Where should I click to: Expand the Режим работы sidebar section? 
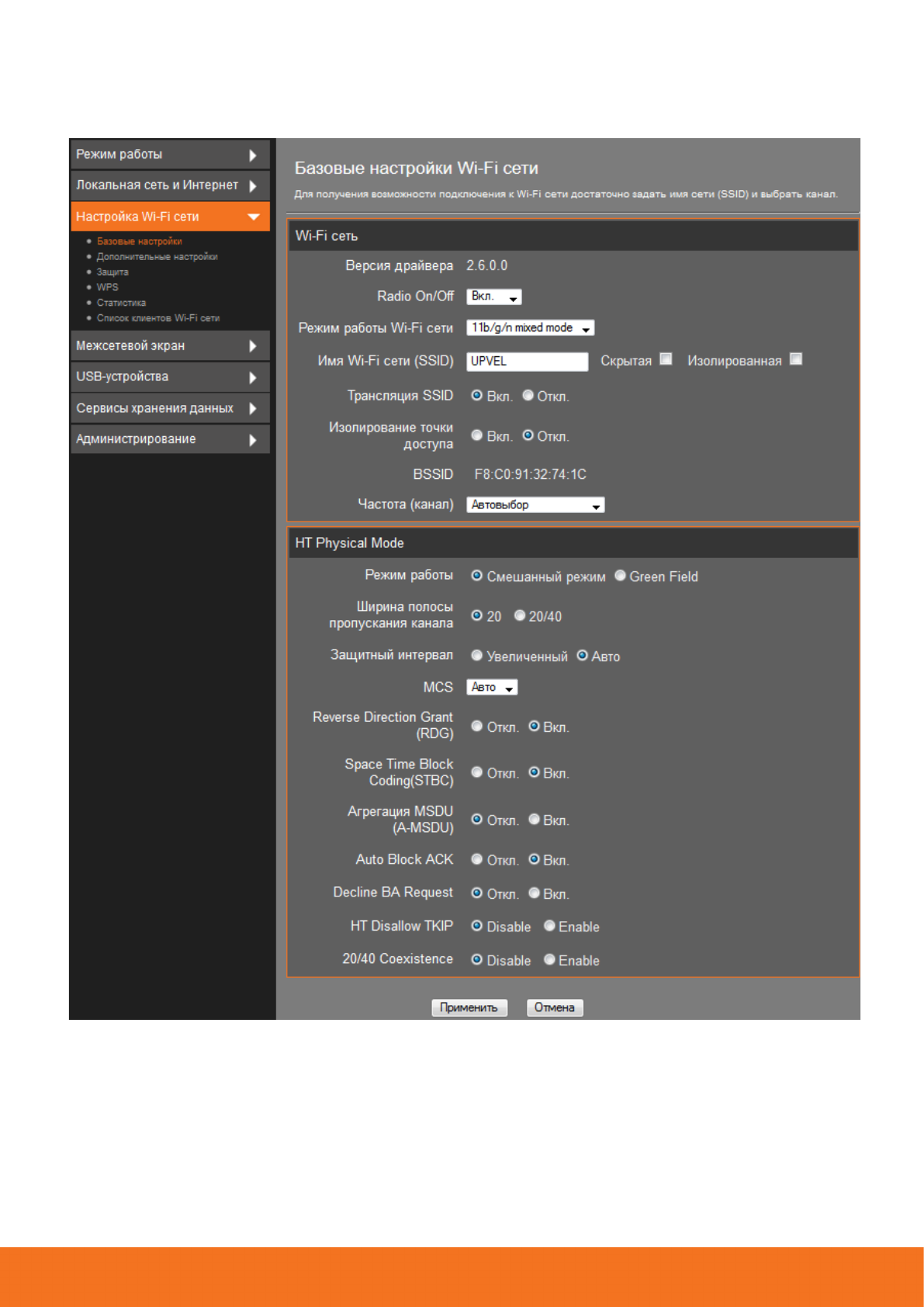tap(169, 154)
